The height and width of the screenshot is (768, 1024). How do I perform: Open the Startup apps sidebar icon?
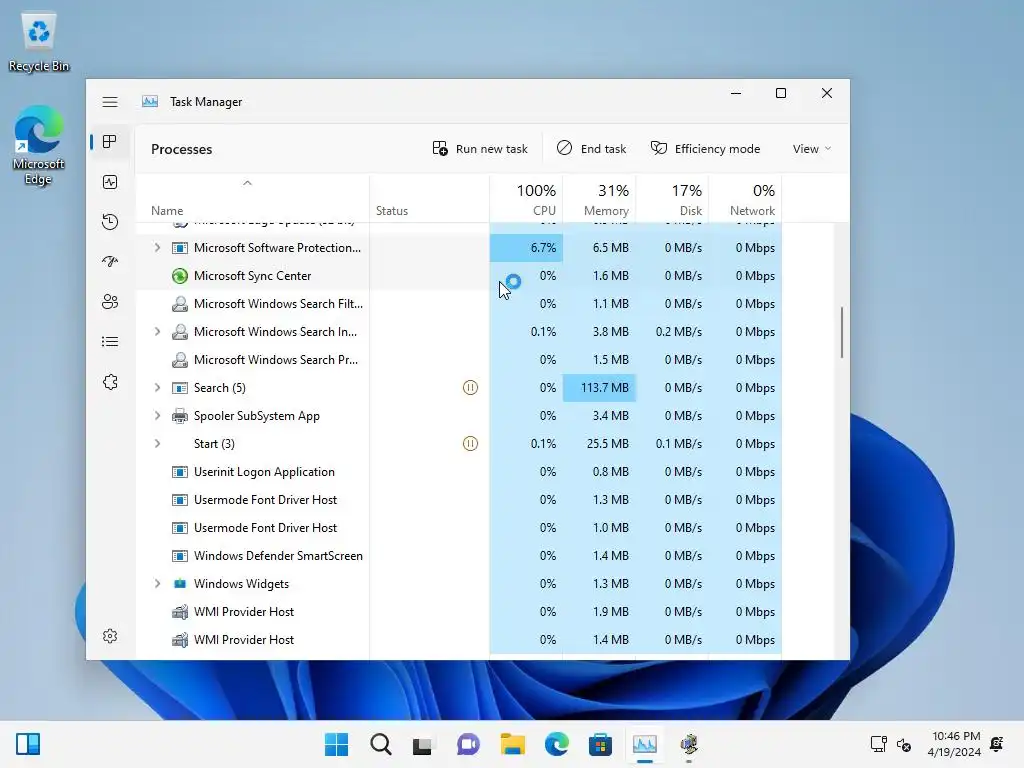[110, 262]
